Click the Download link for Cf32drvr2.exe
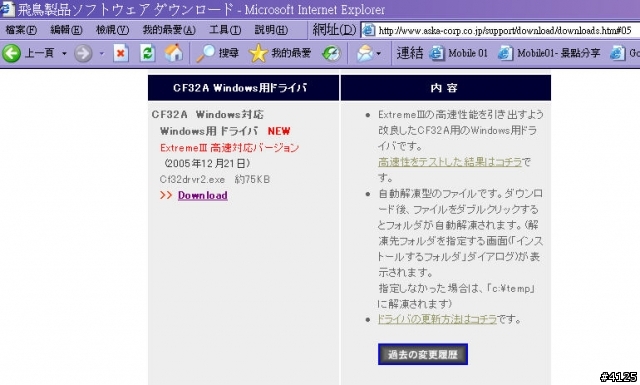Viewport: 640px width, 385px height. click(x=202, y=195)
